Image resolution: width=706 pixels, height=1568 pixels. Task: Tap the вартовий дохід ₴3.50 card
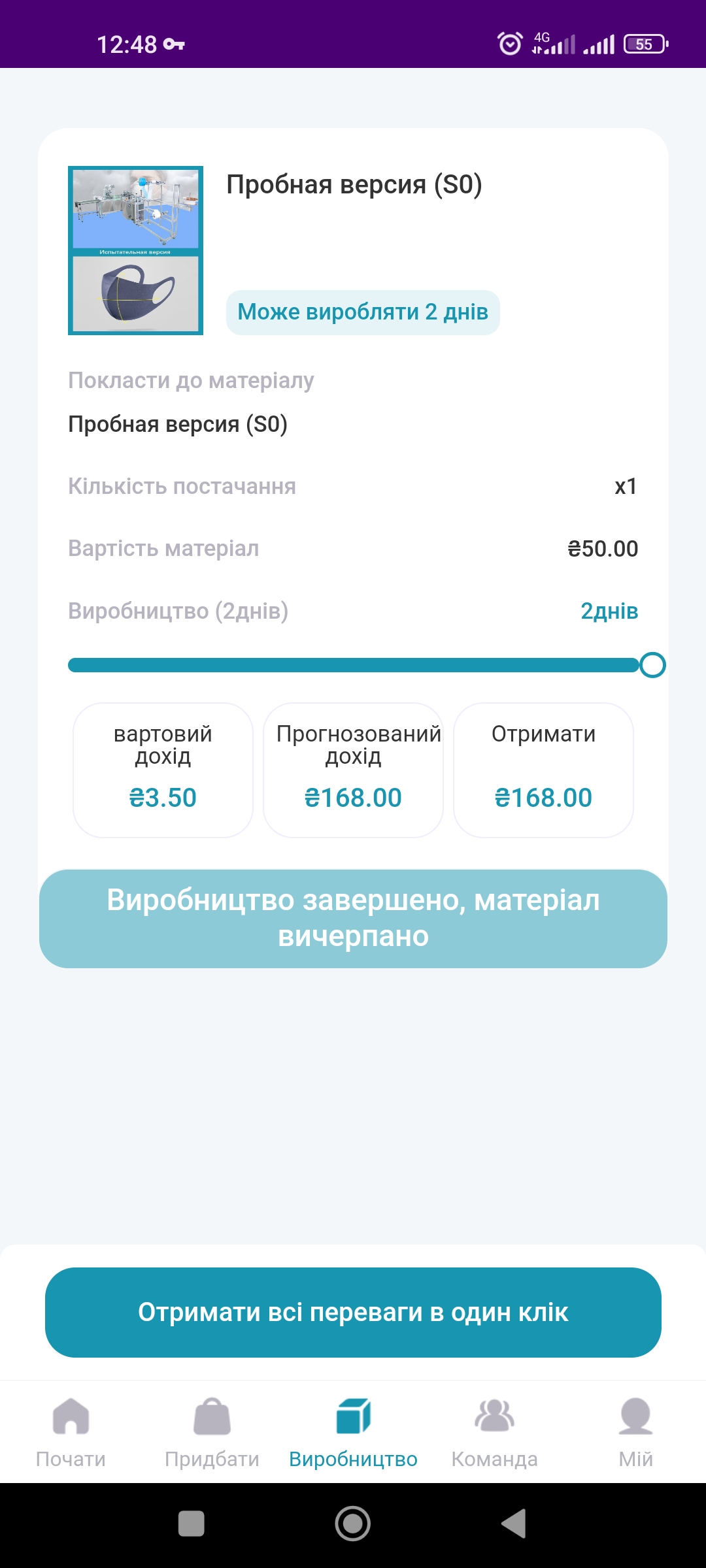pos(163,770)
